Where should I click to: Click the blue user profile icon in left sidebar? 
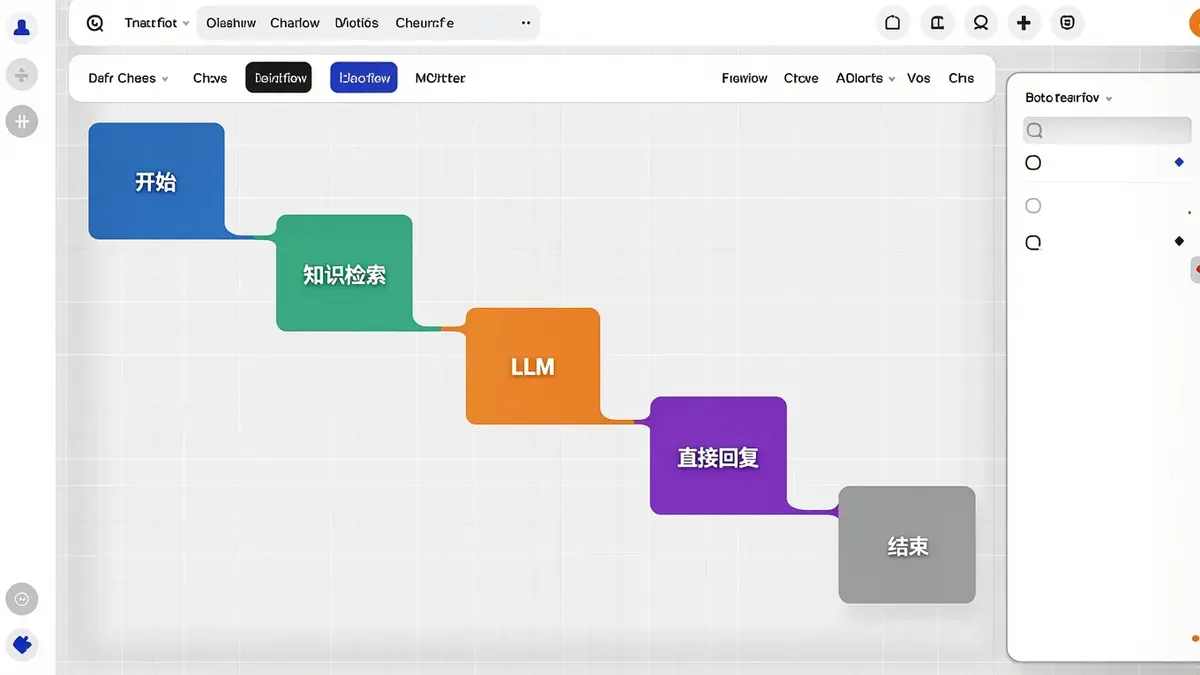[21, 27]
